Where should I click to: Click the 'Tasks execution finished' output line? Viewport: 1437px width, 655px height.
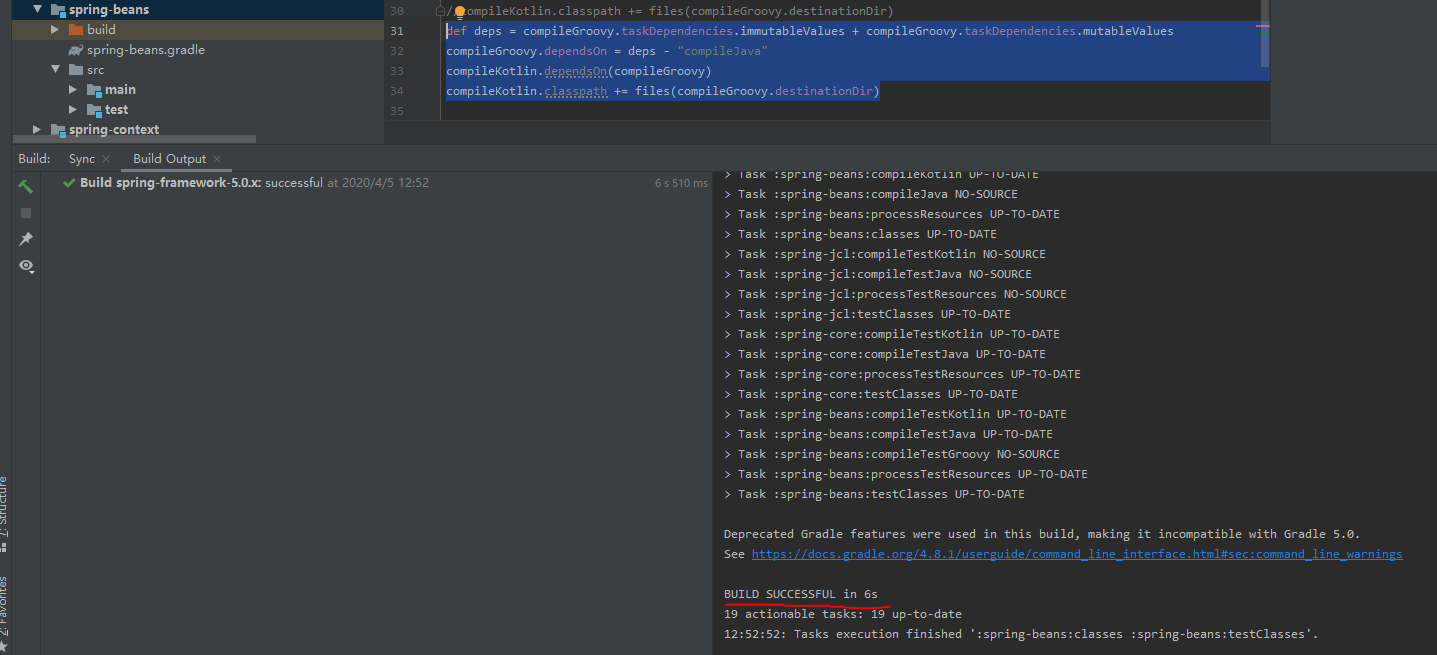pos(1021,634)
